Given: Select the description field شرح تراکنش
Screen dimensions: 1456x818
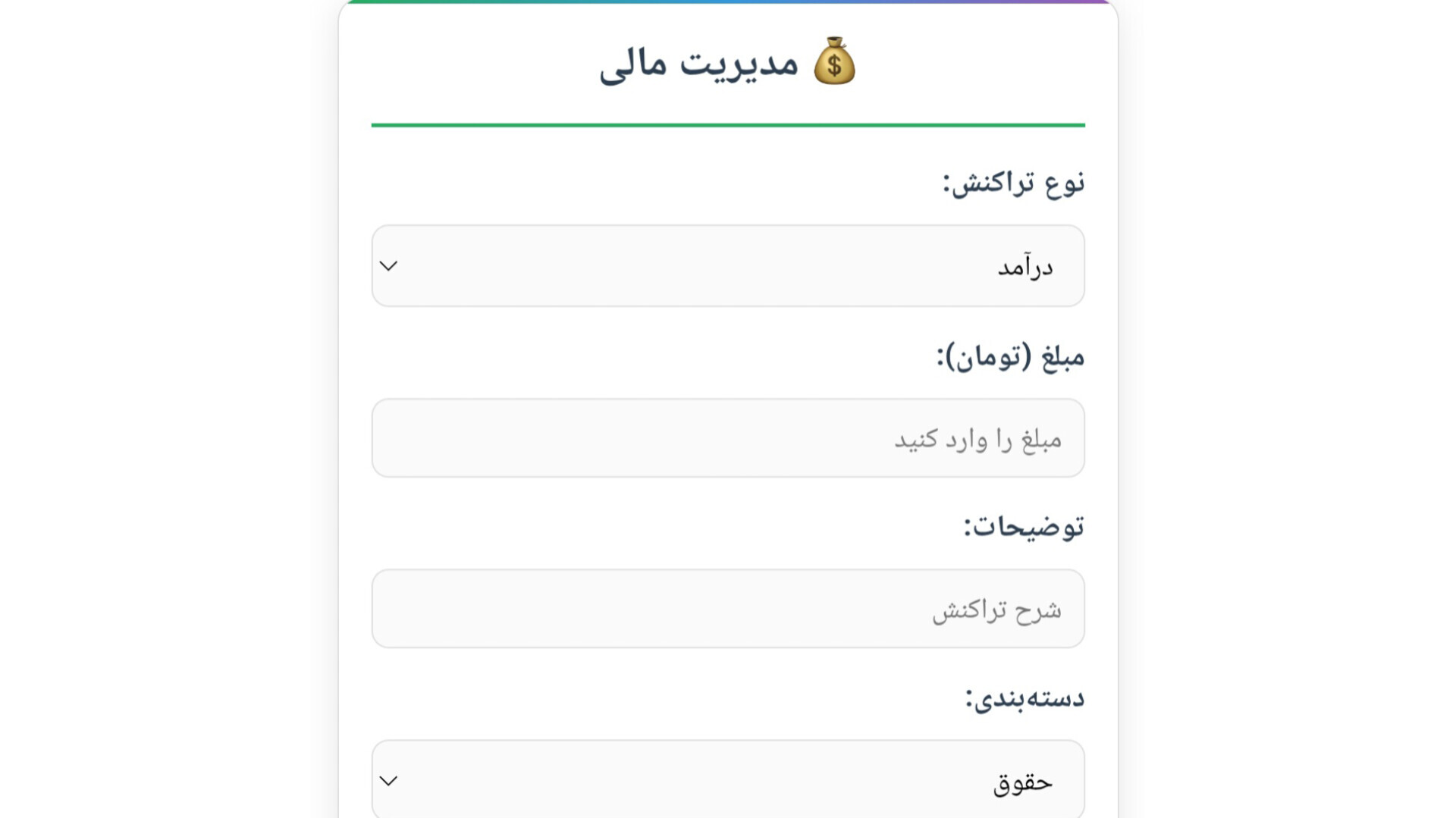Looking at the screenshot, I should pos(728,608).
